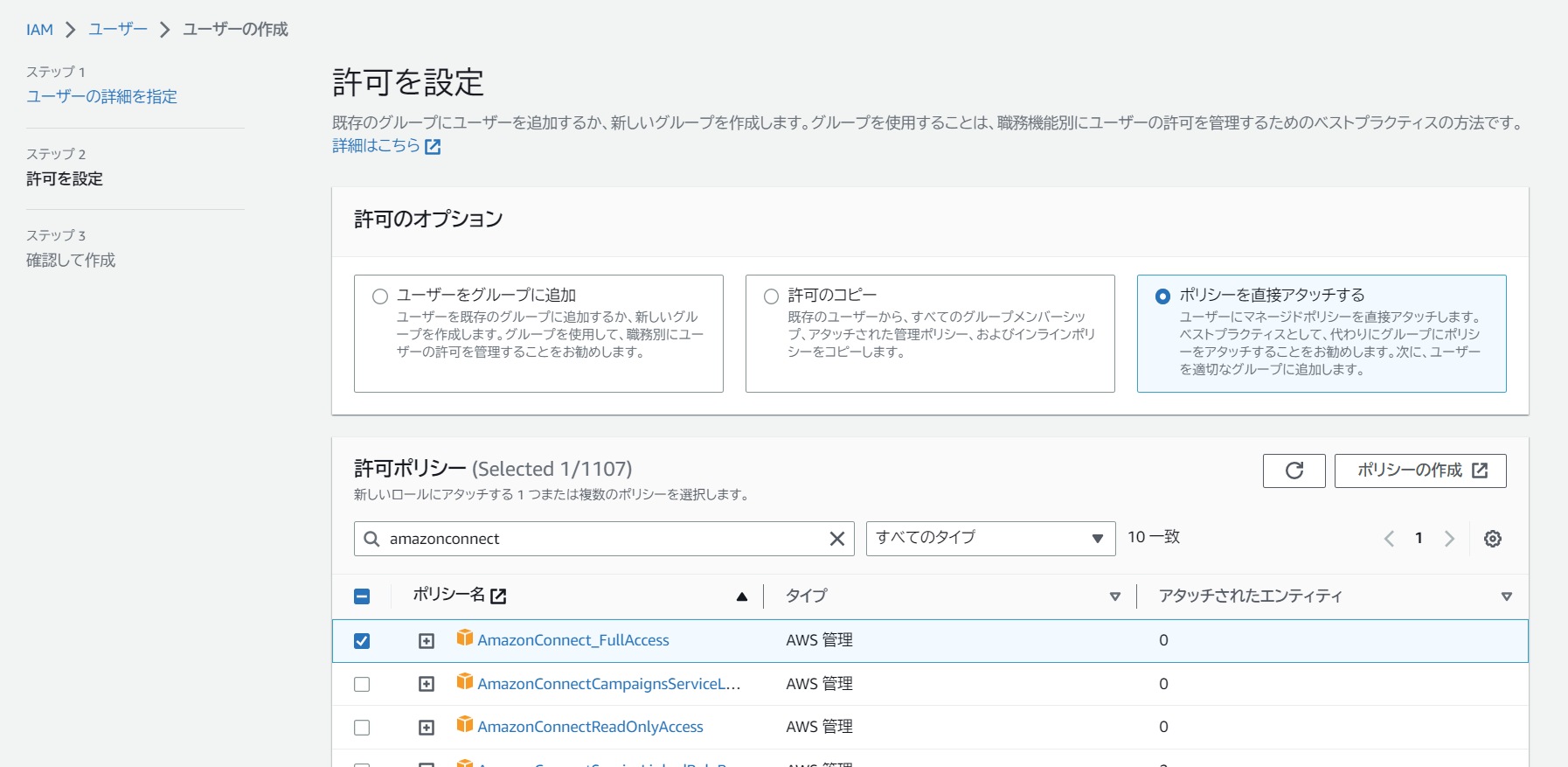Click the AmazonConnectCampaignsServiceL... policy box icon
This screenshot has height=767, width=1568.
[x=465, y=681]
